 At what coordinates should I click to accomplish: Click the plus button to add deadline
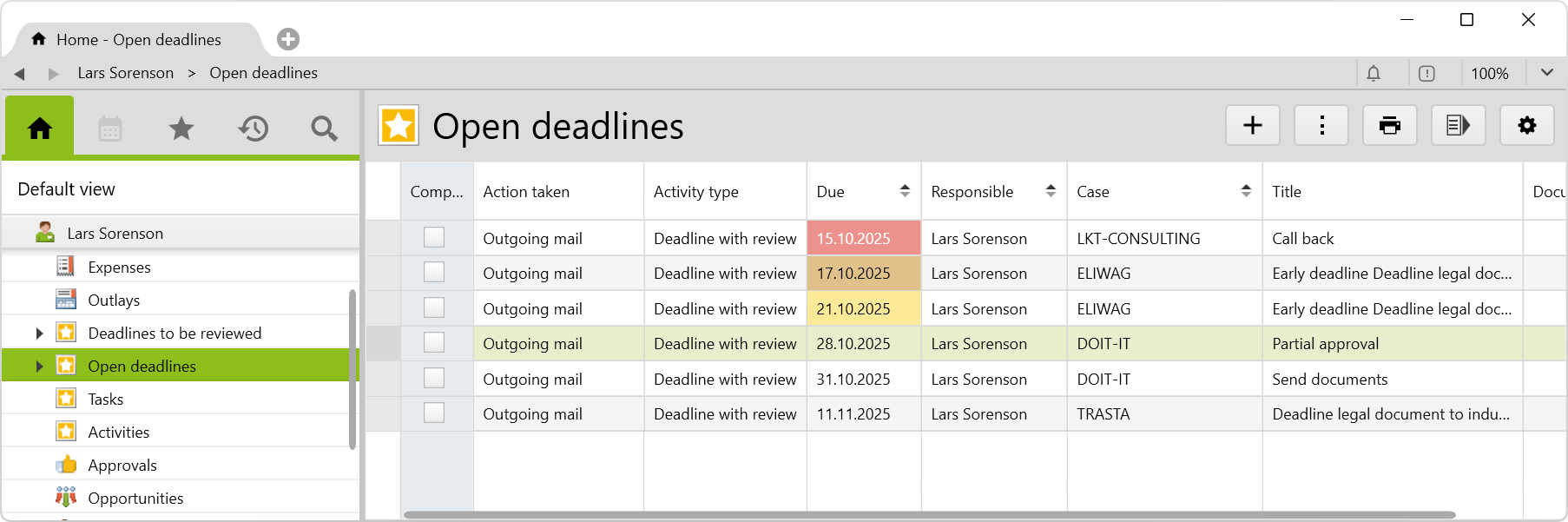click(1252, 126)
